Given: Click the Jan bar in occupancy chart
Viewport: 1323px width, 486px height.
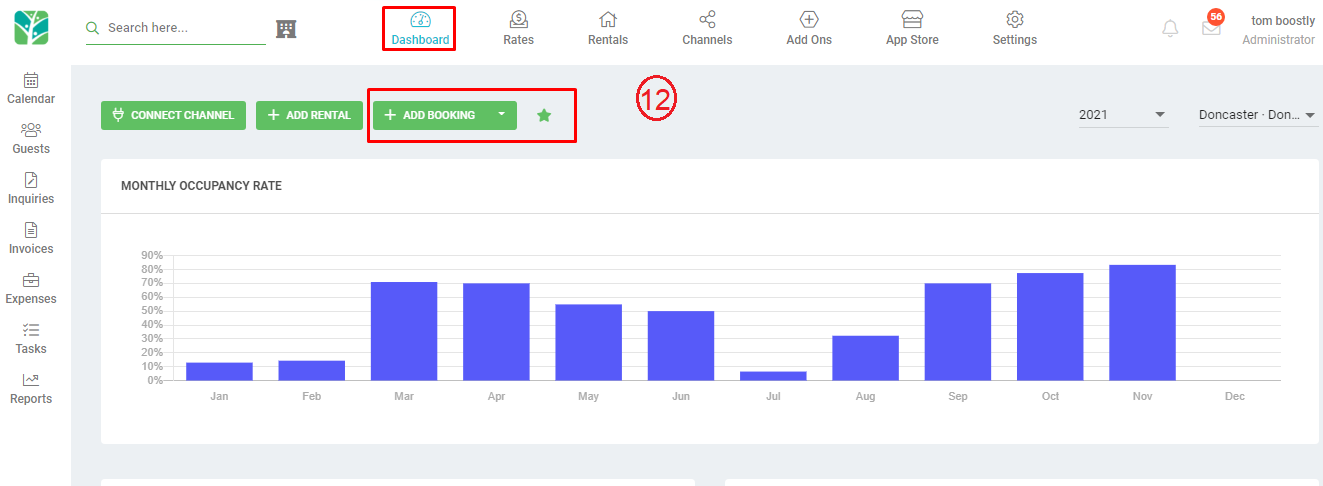Looking at the screenshot, I should pos(219,371).
